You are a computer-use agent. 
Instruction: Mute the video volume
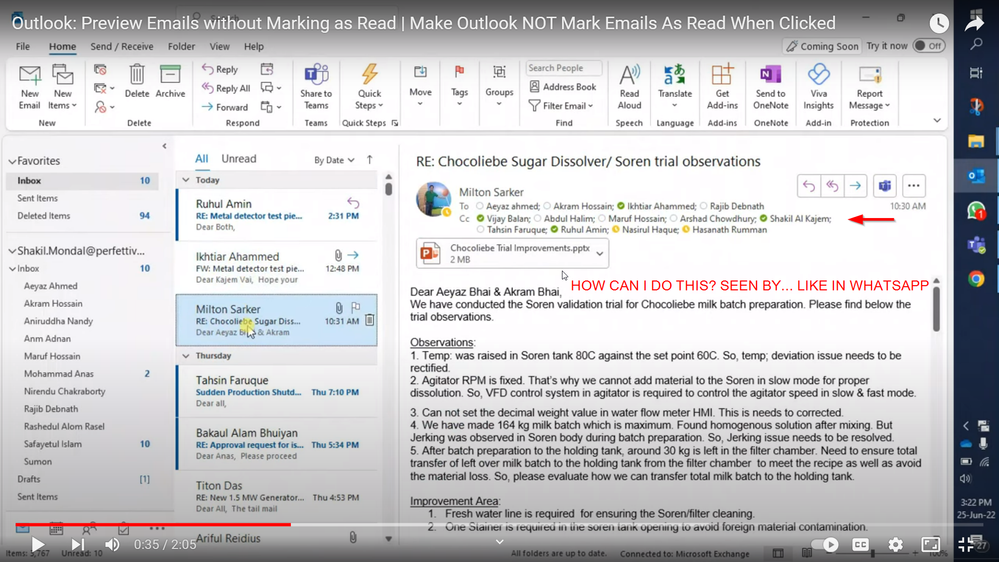pyautogui.click(x=113, y=545)
